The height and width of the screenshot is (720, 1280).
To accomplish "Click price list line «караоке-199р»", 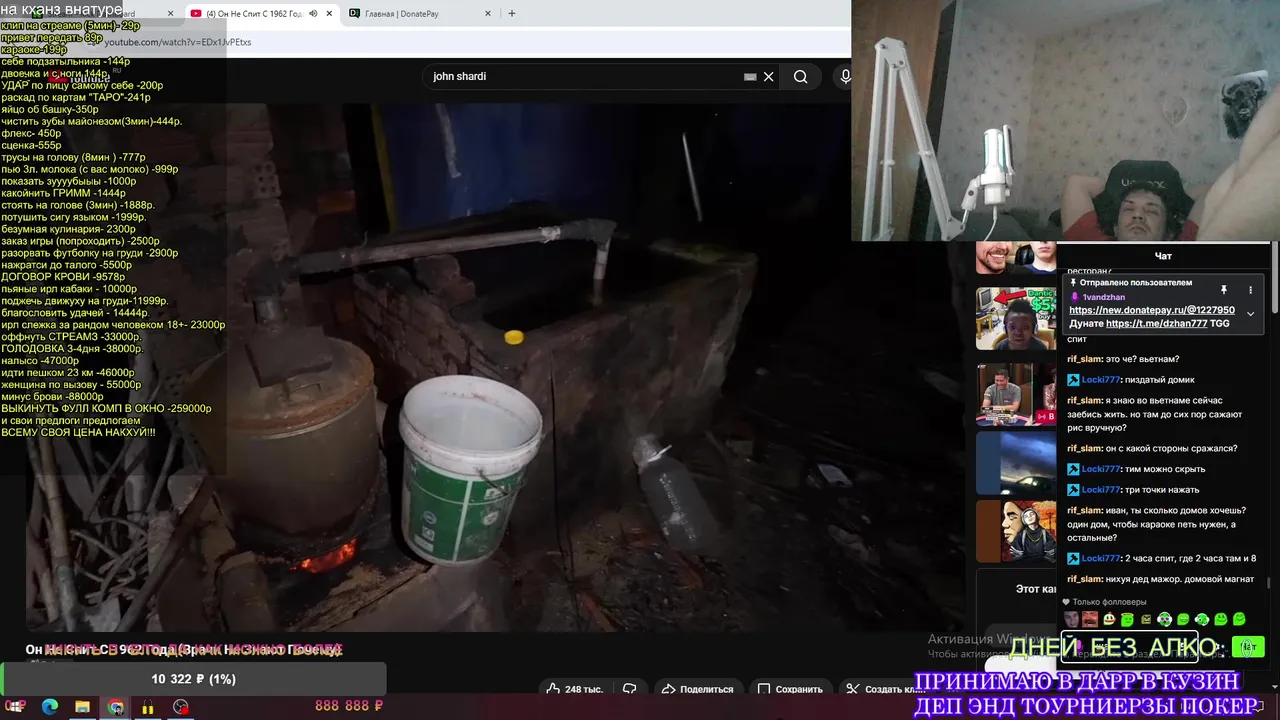I will [x=35, y=49].
